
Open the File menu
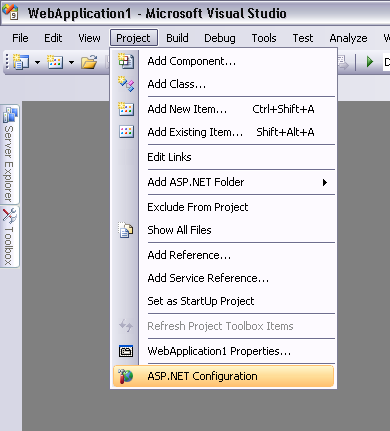[20, 38]
